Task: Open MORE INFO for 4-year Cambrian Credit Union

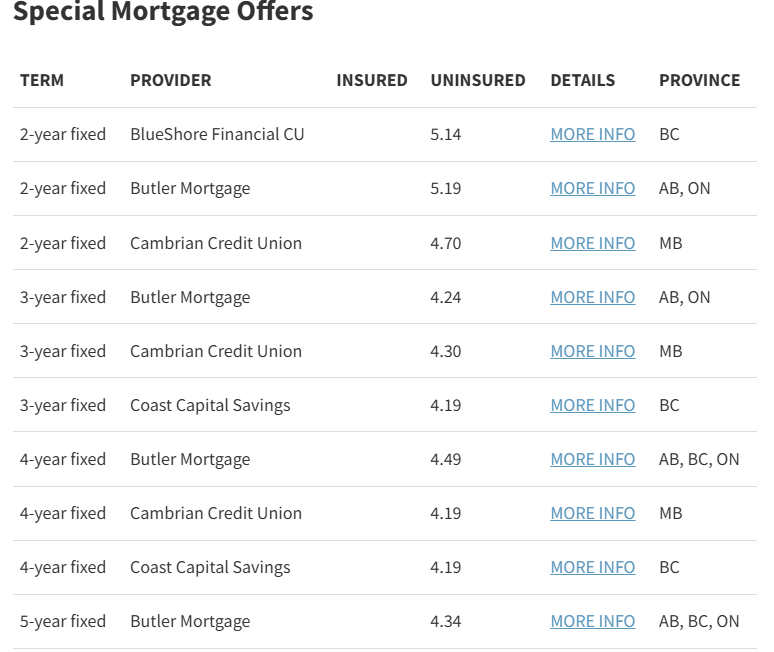Action: pyautogui.click(x=592, y=513)
